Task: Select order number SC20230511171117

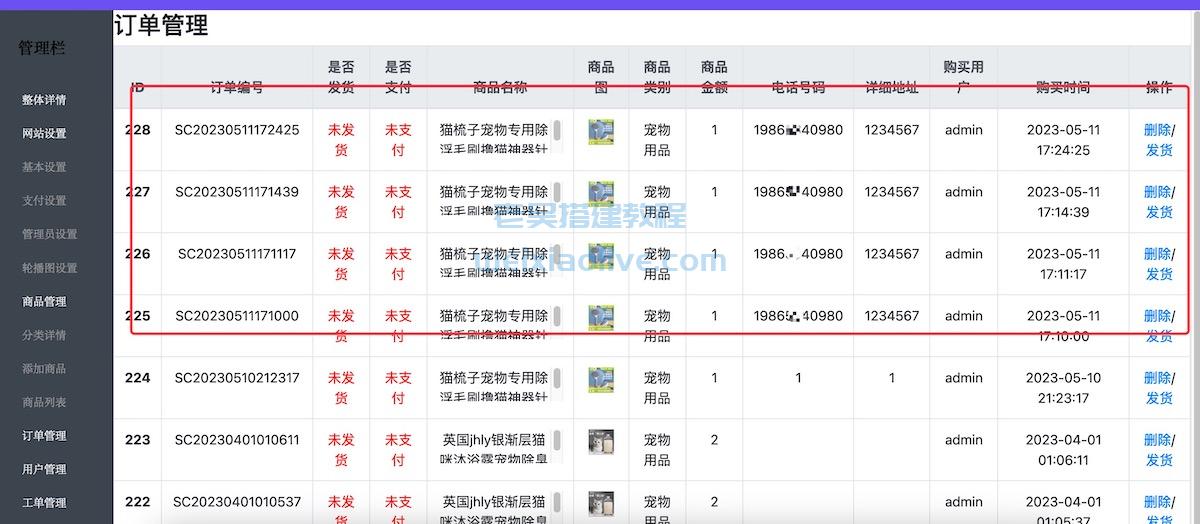Action: click(237, 254)
